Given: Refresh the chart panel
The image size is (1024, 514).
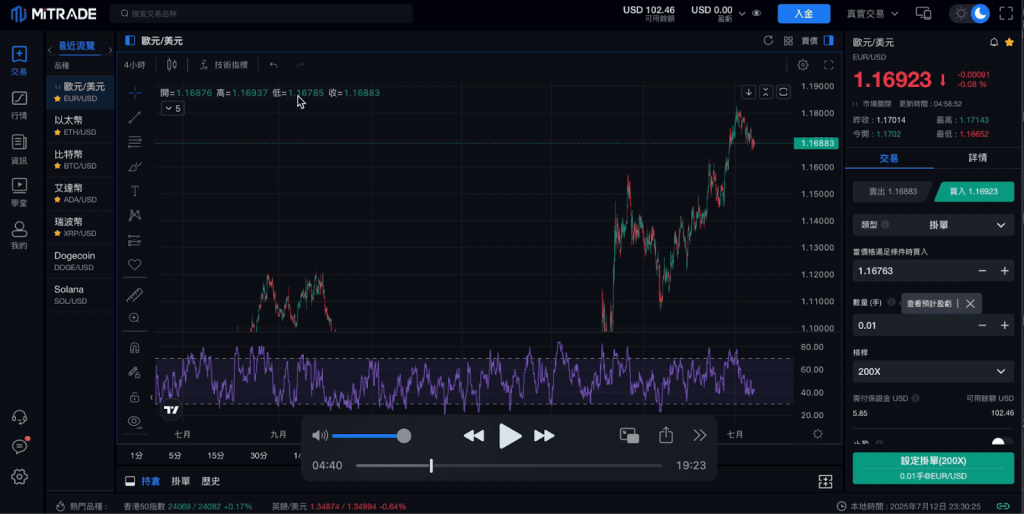Looking at the screenshot, I should [768, 40].
